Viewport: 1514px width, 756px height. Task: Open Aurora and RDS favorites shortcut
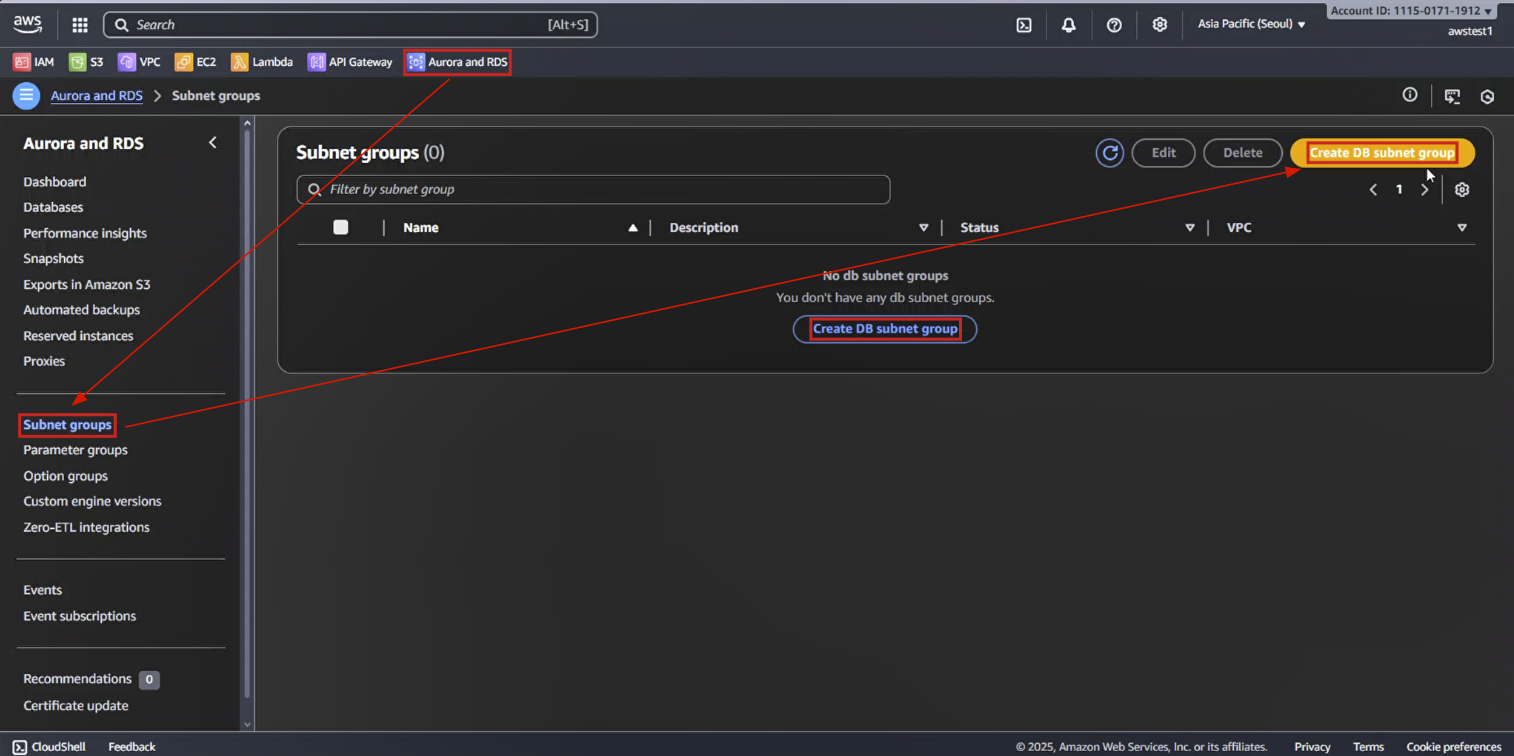[458, 62]
